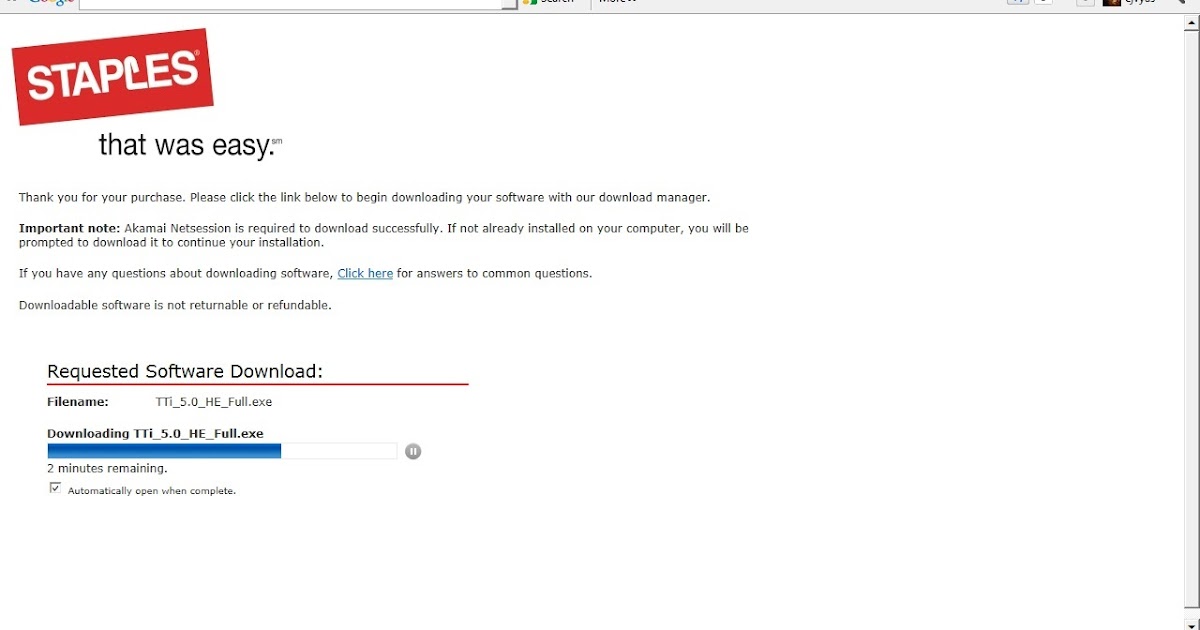Click the 'Downloading TTi_5.0_HE_Full.exe' label
The image size is (1200, 630).
pyautogui.click(x=155, y=433)
